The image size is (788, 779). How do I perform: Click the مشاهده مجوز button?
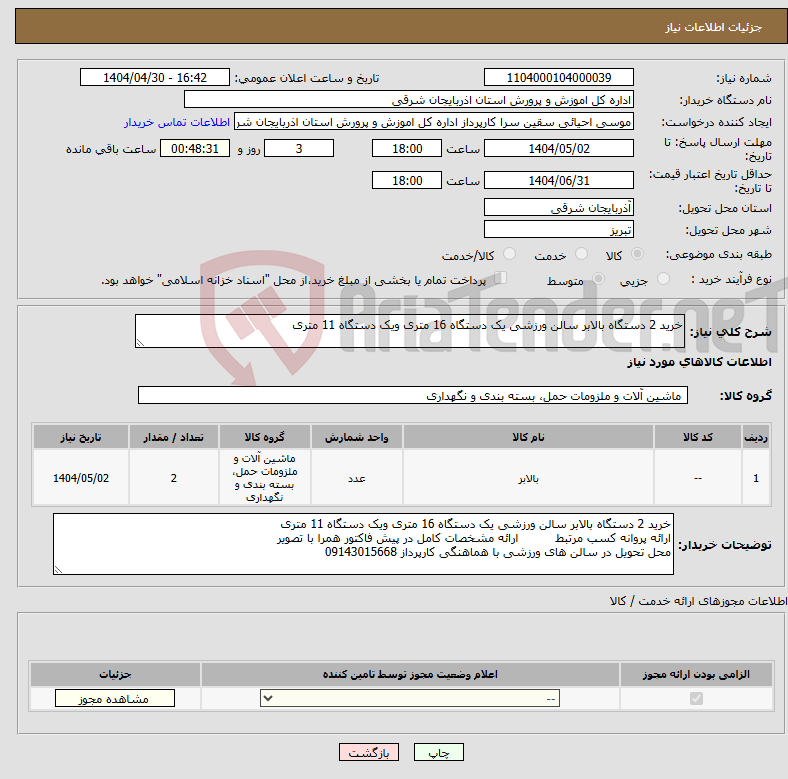pyautogui.click(x=115, y=699)
